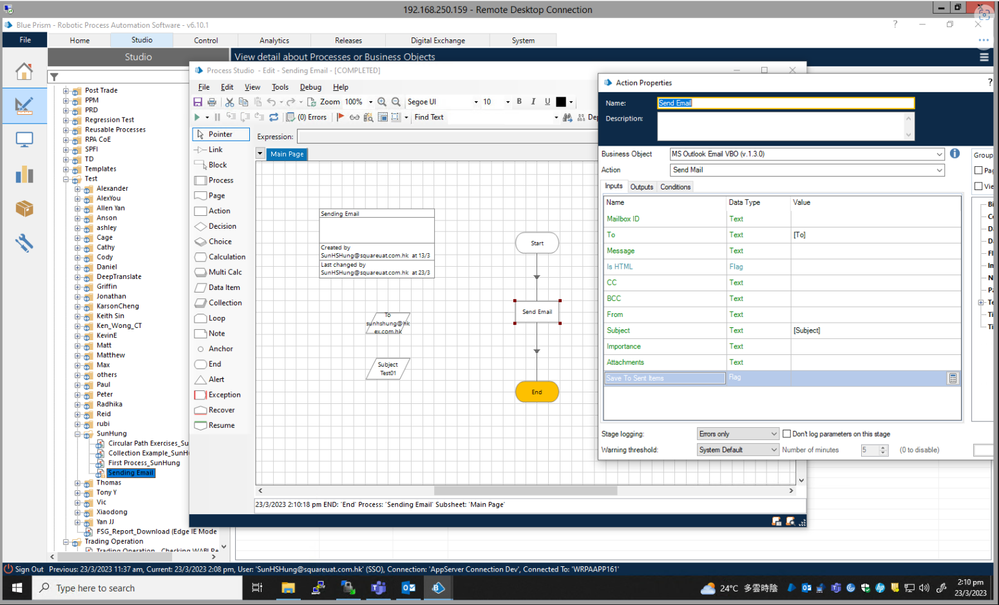Enable Don't log parameters on this stage
Image resolution: width=999 pixels, height=605 pixels.
click(787, 434)
